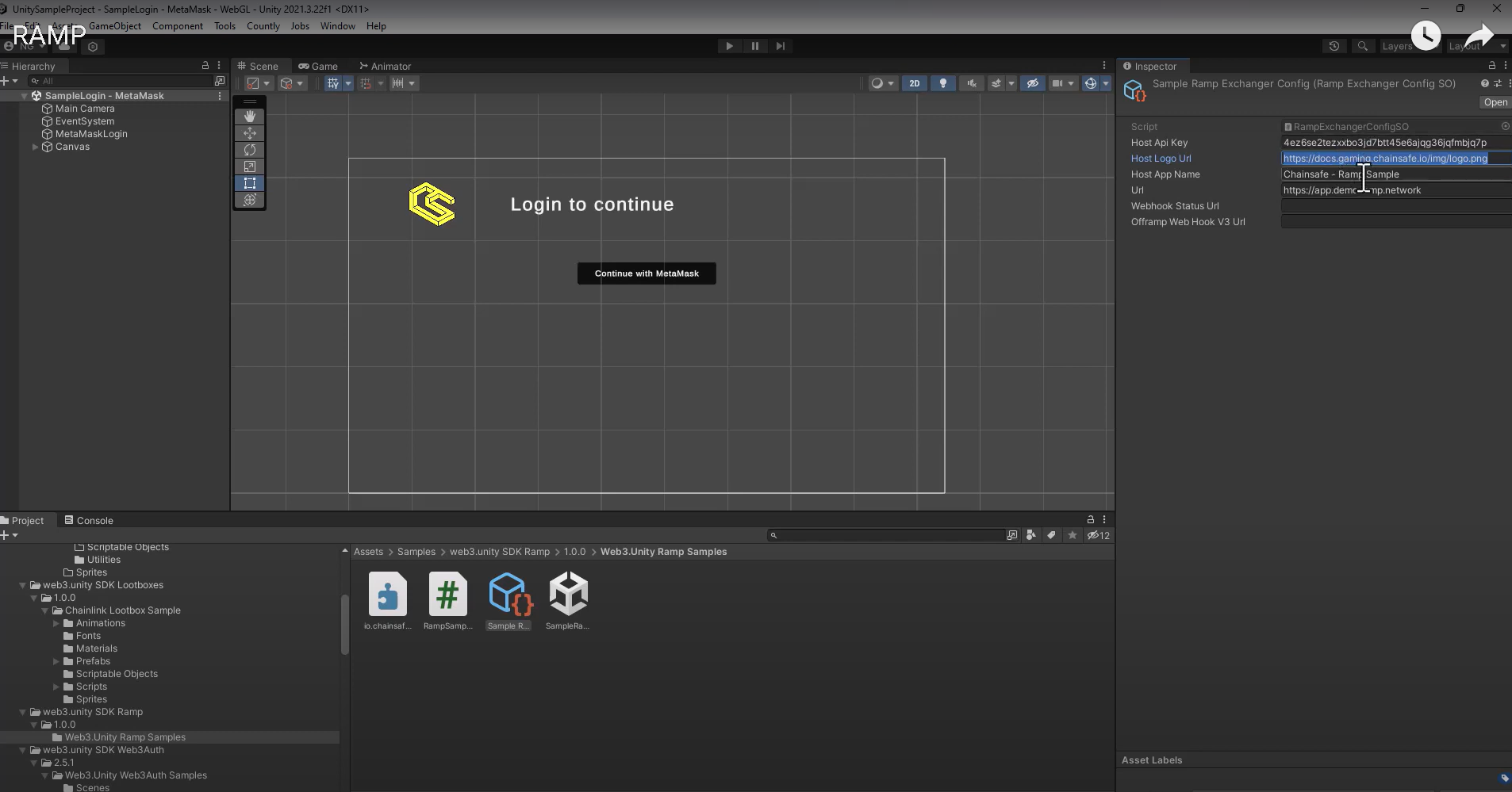Screen dimensions: 1512x792
Task: Click Continue with MetaMask button
Action: click(x=647, y=274)
